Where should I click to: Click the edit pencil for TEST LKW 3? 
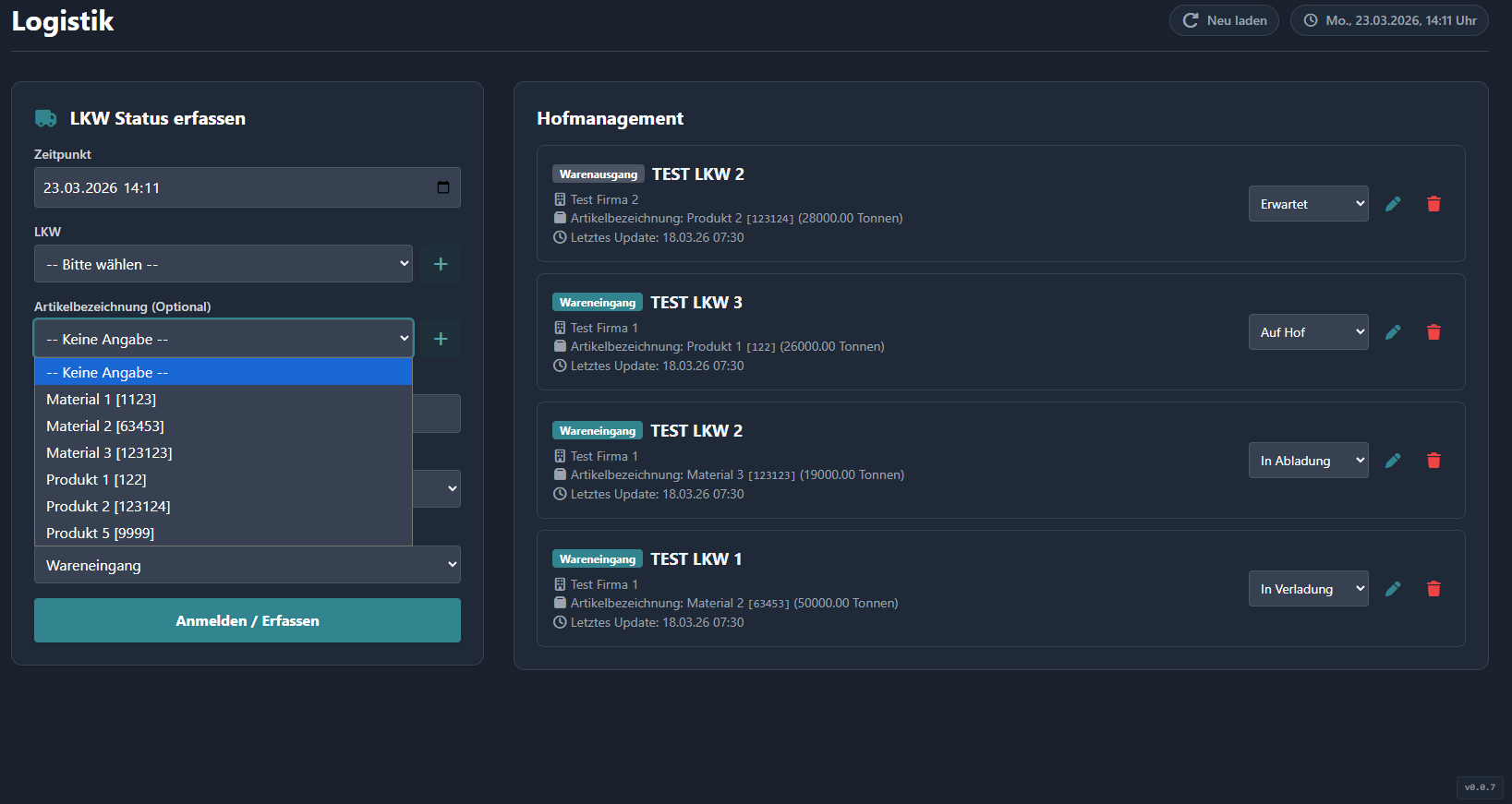[x=1393, y=332]
